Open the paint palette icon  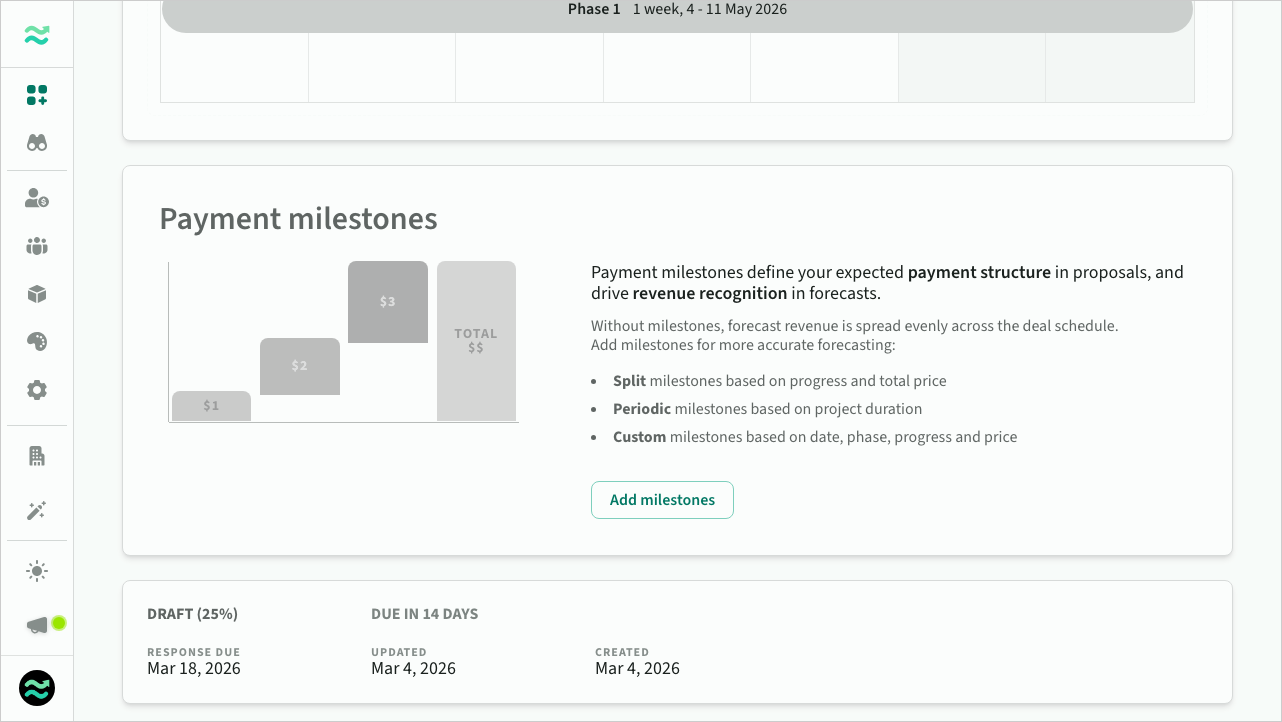click(x=37, y=342)
